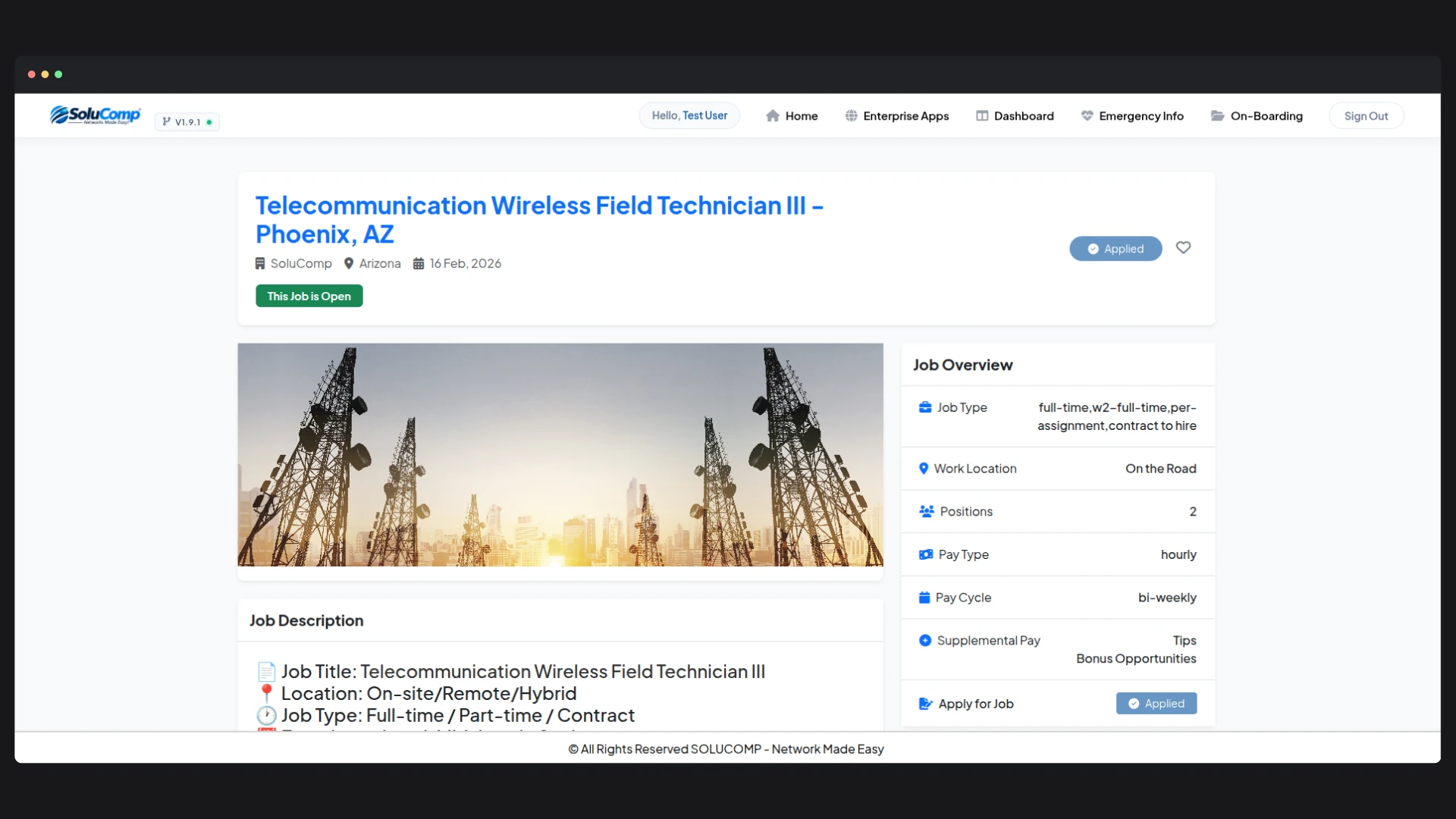
Task: Click the 'Bonus Opportunities' text
Action: (x=1136, y=659)
